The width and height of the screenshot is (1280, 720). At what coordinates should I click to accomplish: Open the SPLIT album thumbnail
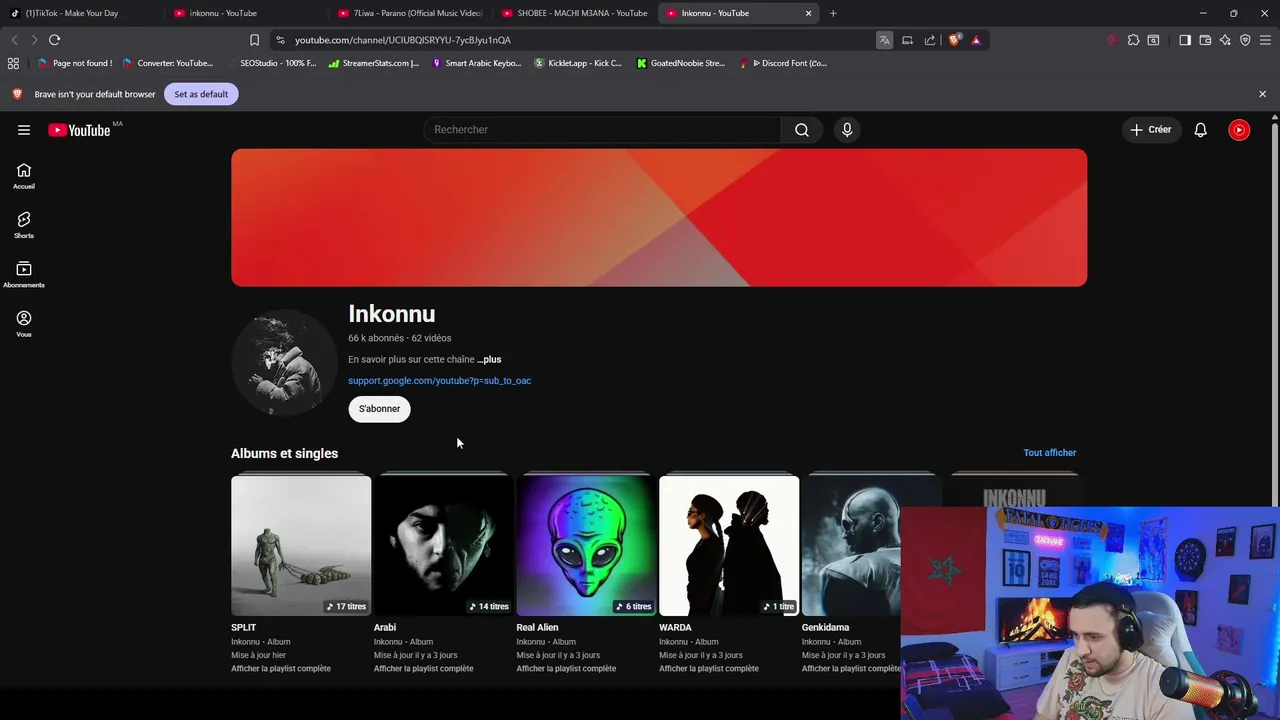coord(301,545)
